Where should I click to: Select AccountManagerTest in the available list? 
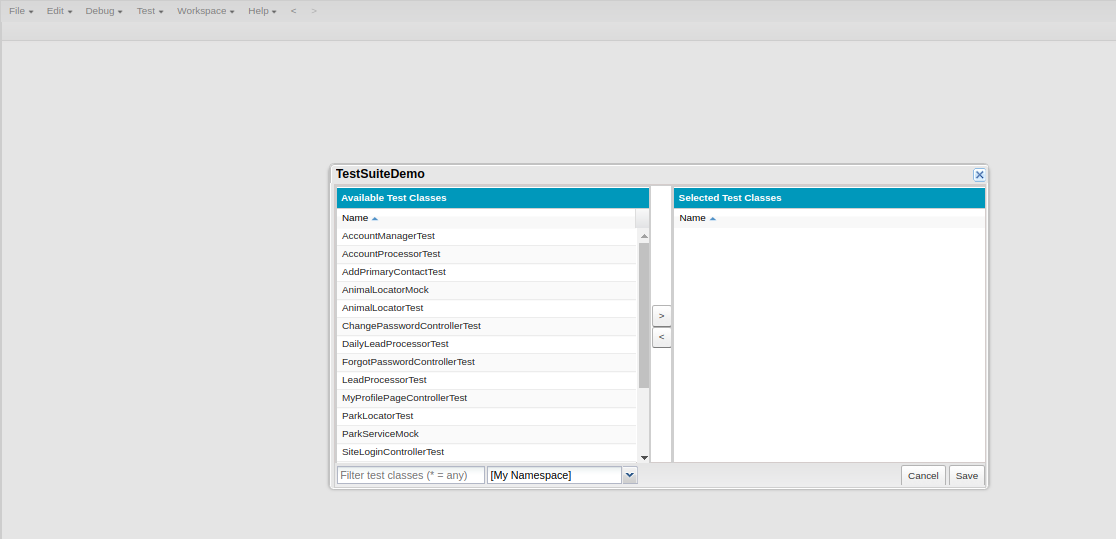[x=388, y=236]
